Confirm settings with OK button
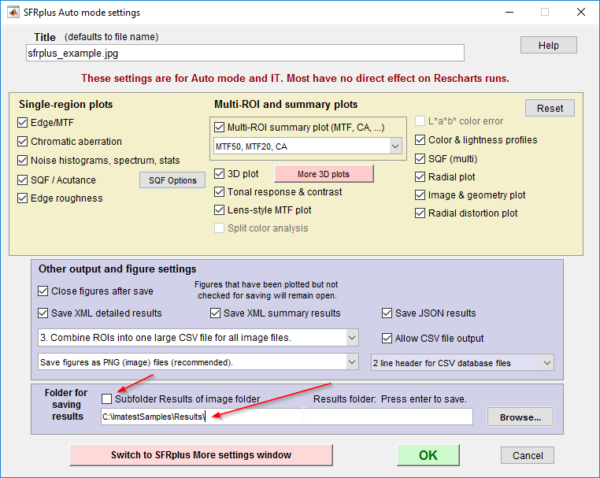 428,455
